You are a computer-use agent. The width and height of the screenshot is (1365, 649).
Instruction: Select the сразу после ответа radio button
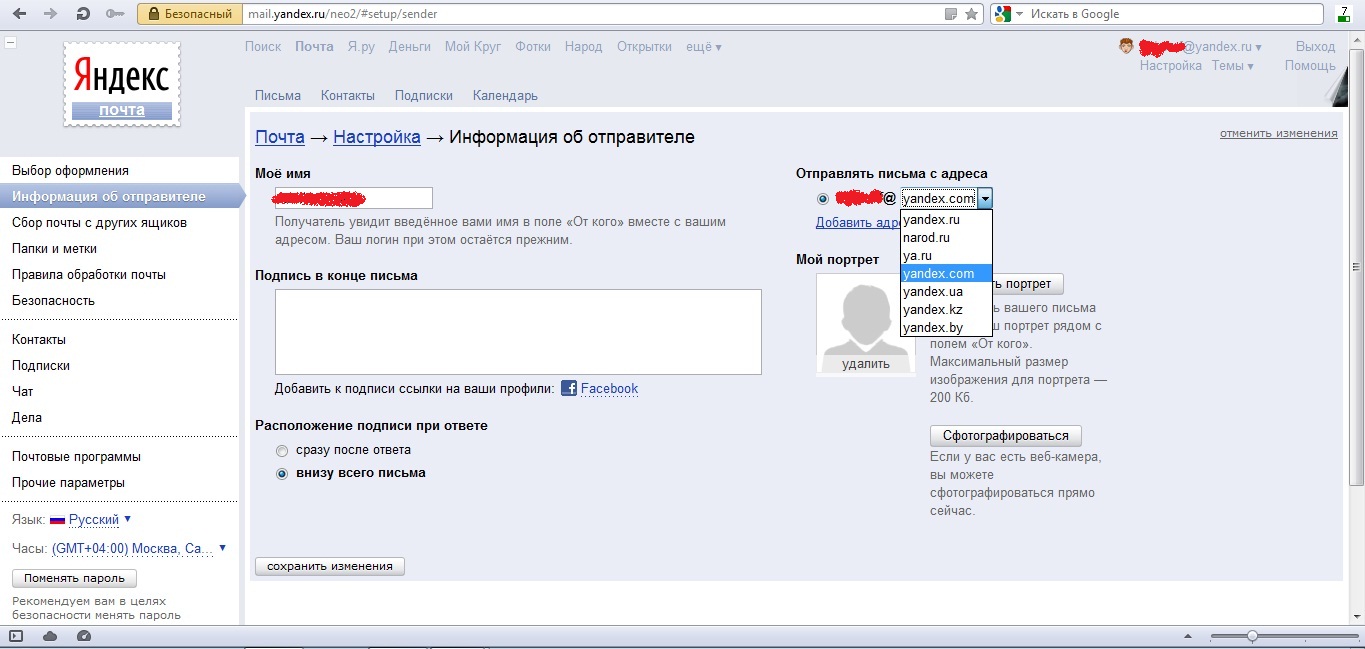coord(282,451)
